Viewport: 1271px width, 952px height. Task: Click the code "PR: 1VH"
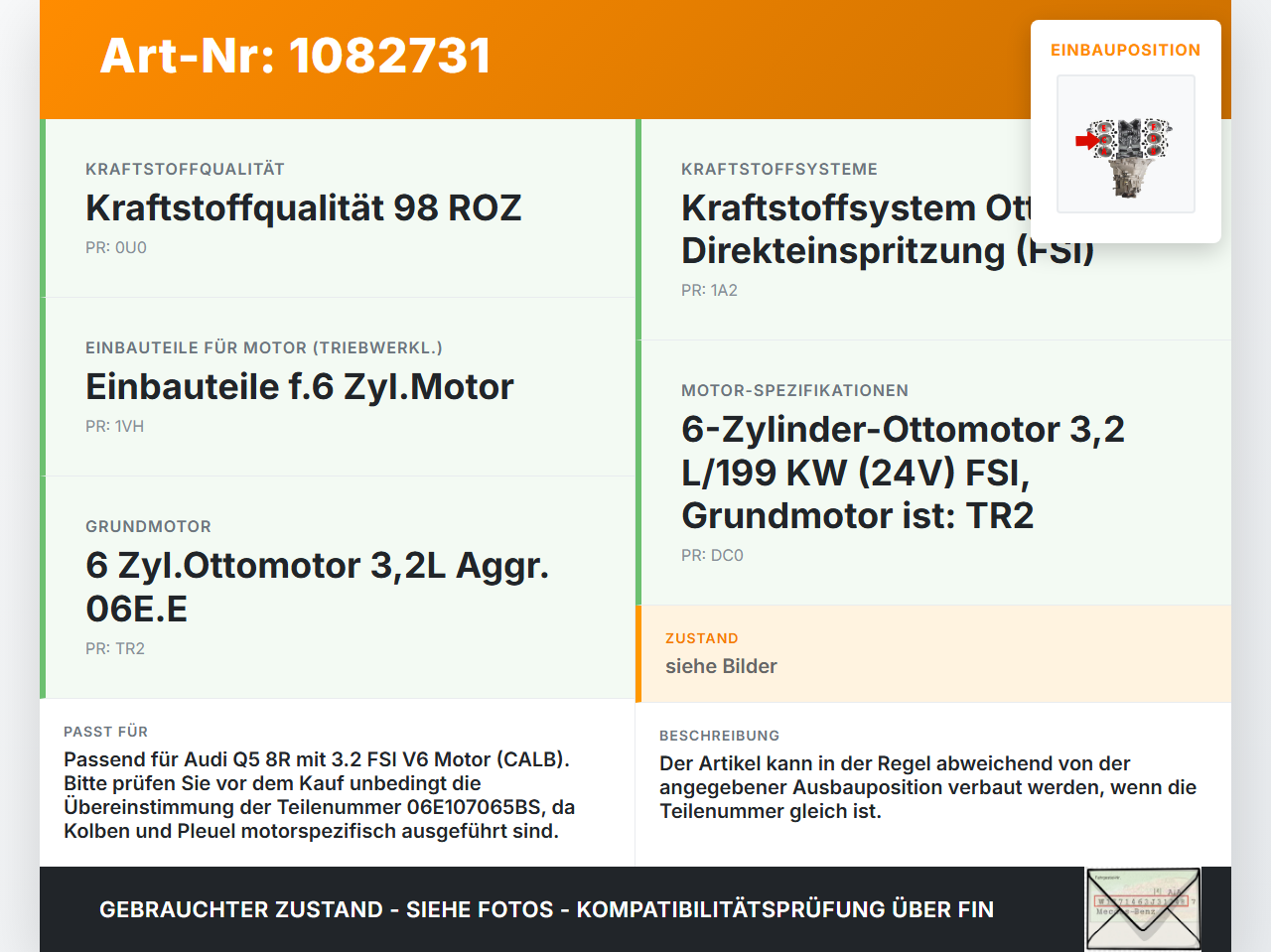coord(114,426)
